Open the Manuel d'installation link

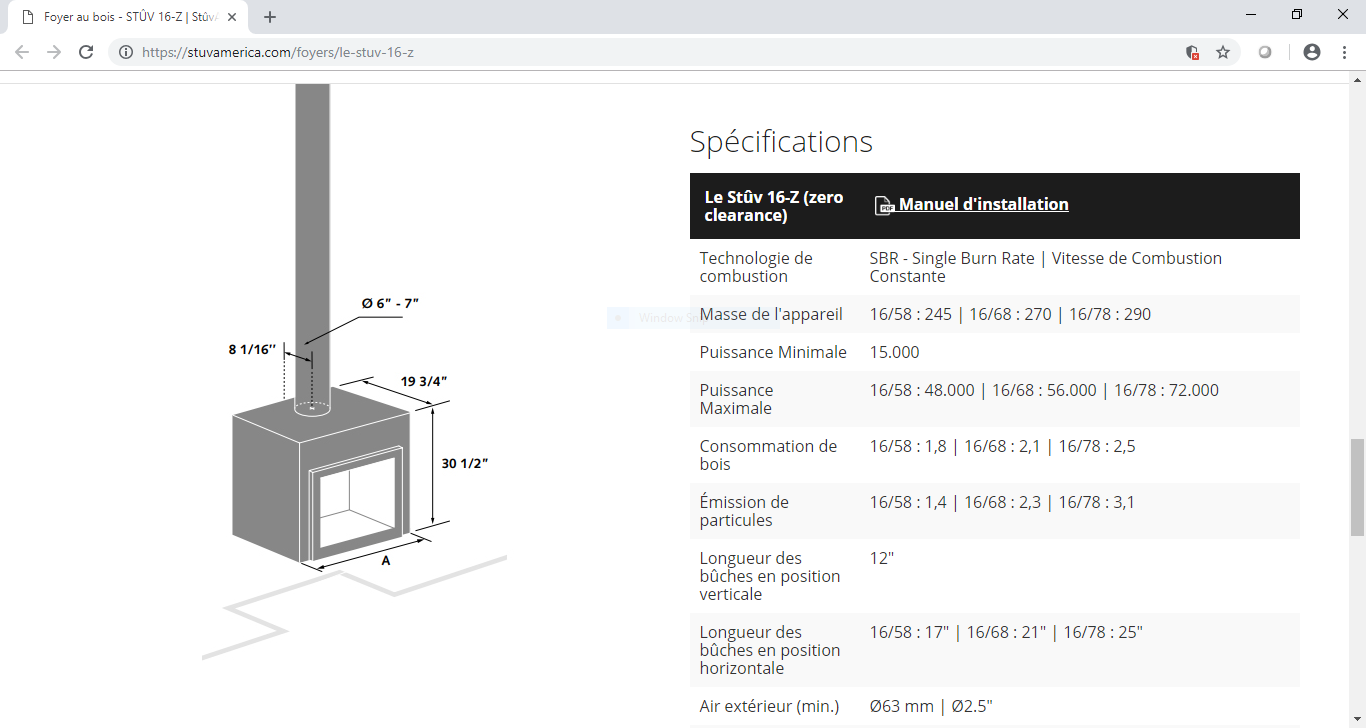[983, 204]
